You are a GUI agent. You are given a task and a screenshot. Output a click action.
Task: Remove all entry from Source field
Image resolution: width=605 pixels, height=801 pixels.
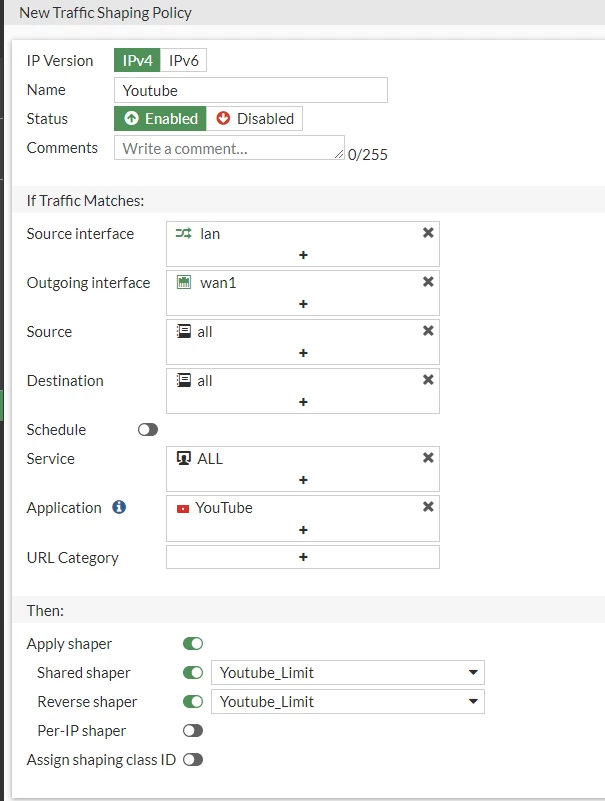click(x=428, y=331)
